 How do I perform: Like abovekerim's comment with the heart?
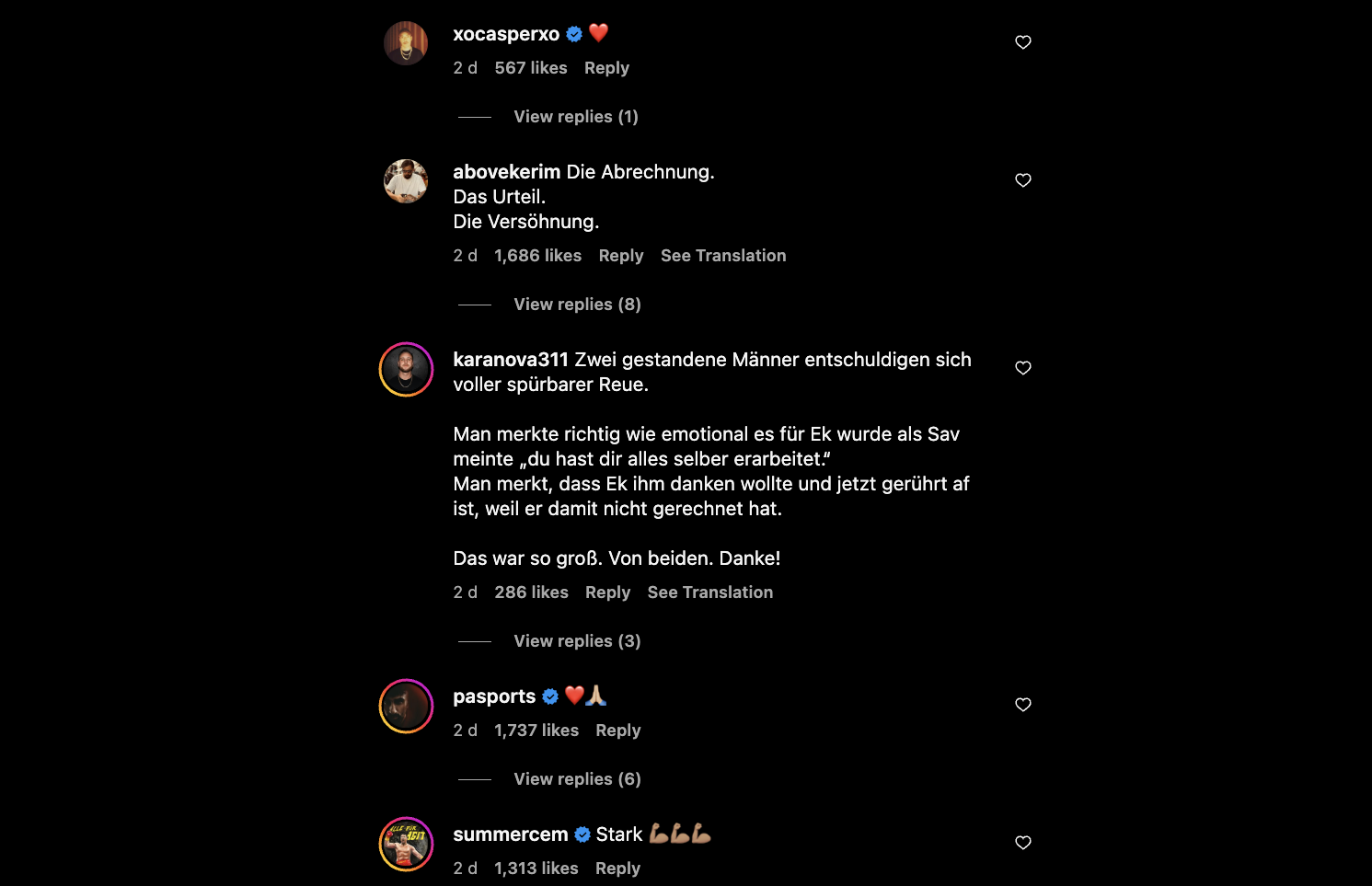[x=1022, y=180]
